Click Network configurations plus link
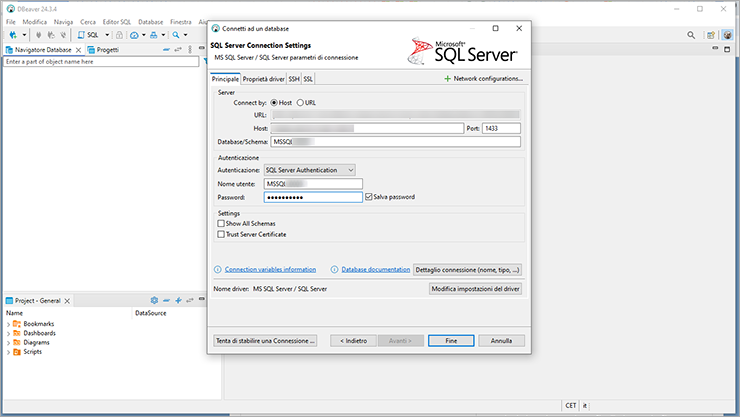Image resolution: width=740 pixels, height=417 pixels. tap(483, 78)
